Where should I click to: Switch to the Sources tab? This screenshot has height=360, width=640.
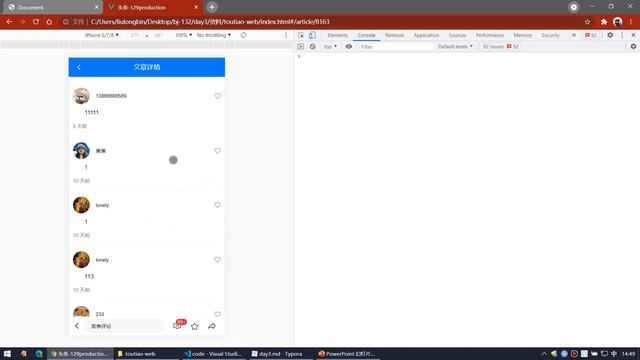tap(457, 35)
